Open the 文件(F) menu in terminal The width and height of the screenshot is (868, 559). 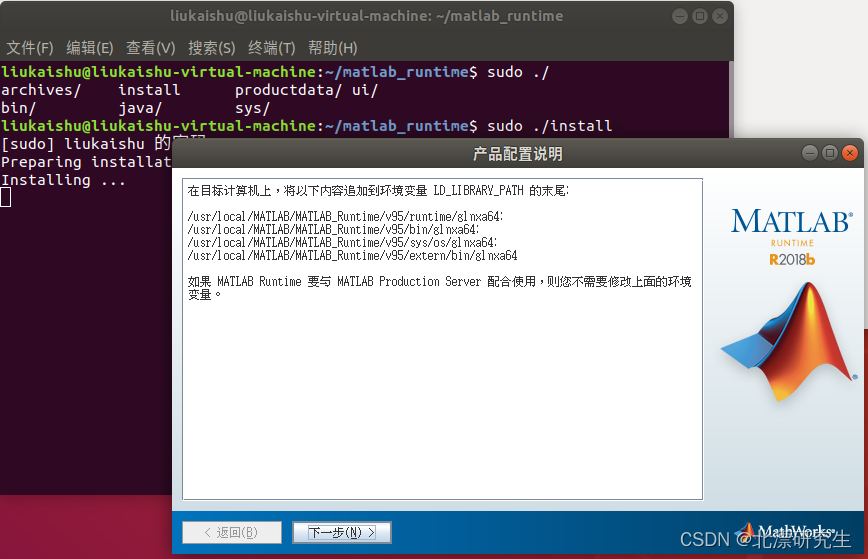(30, 48)
